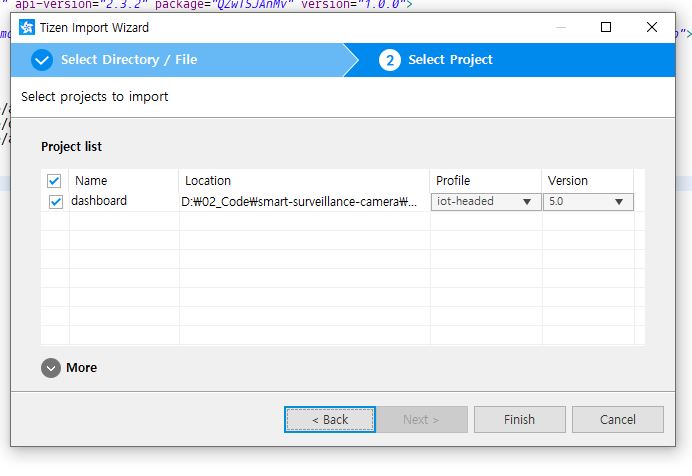Open the iot-headed Profile dropdown

coord(485,202)
